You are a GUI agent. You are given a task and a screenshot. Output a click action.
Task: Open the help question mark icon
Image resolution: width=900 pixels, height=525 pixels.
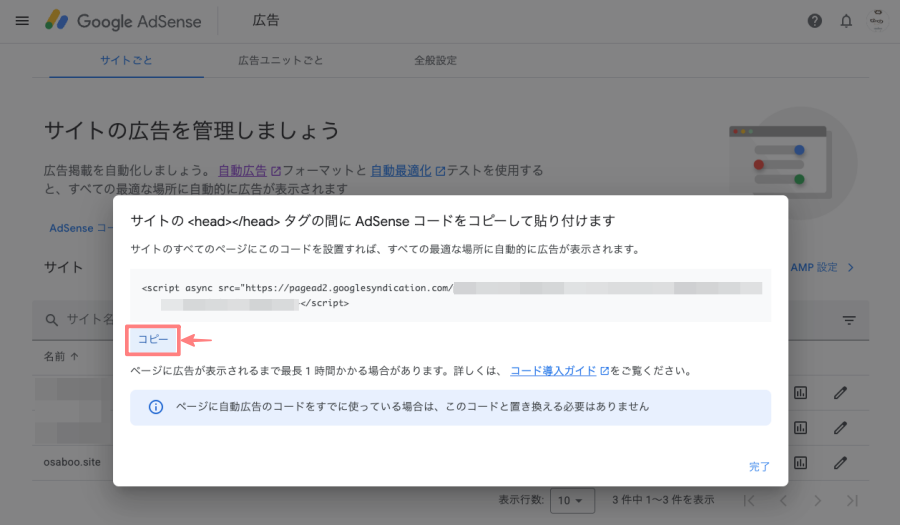[x=814, y=21]
